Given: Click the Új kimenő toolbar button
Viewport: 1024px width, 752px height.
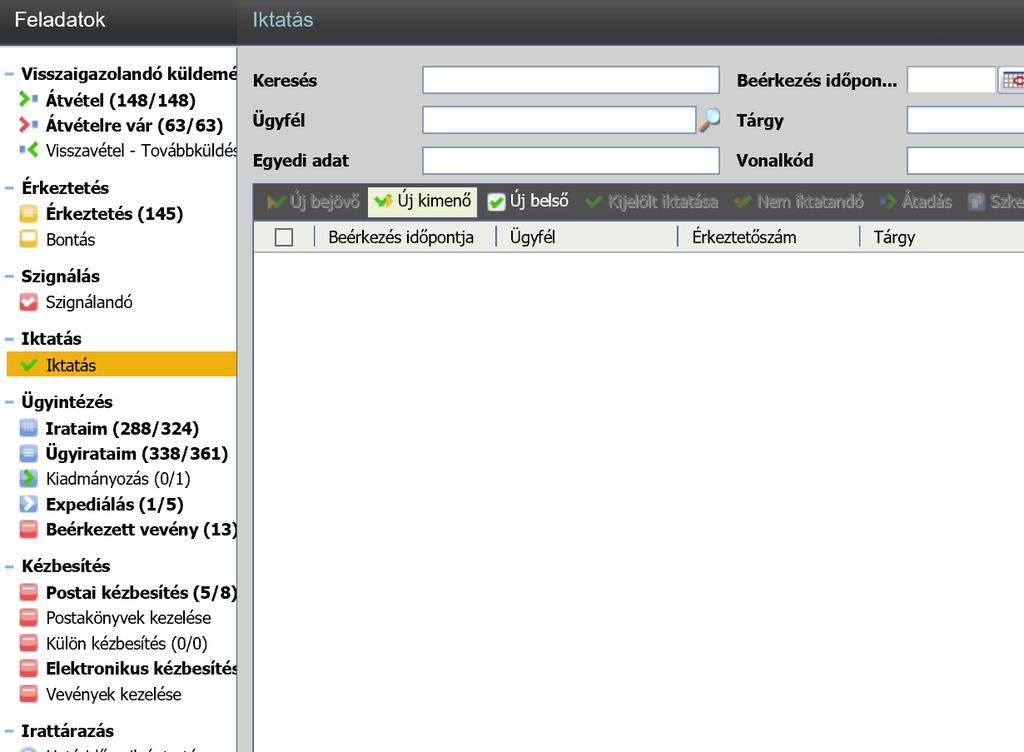Looking at the screenshot, I should [x=422, y=202].
